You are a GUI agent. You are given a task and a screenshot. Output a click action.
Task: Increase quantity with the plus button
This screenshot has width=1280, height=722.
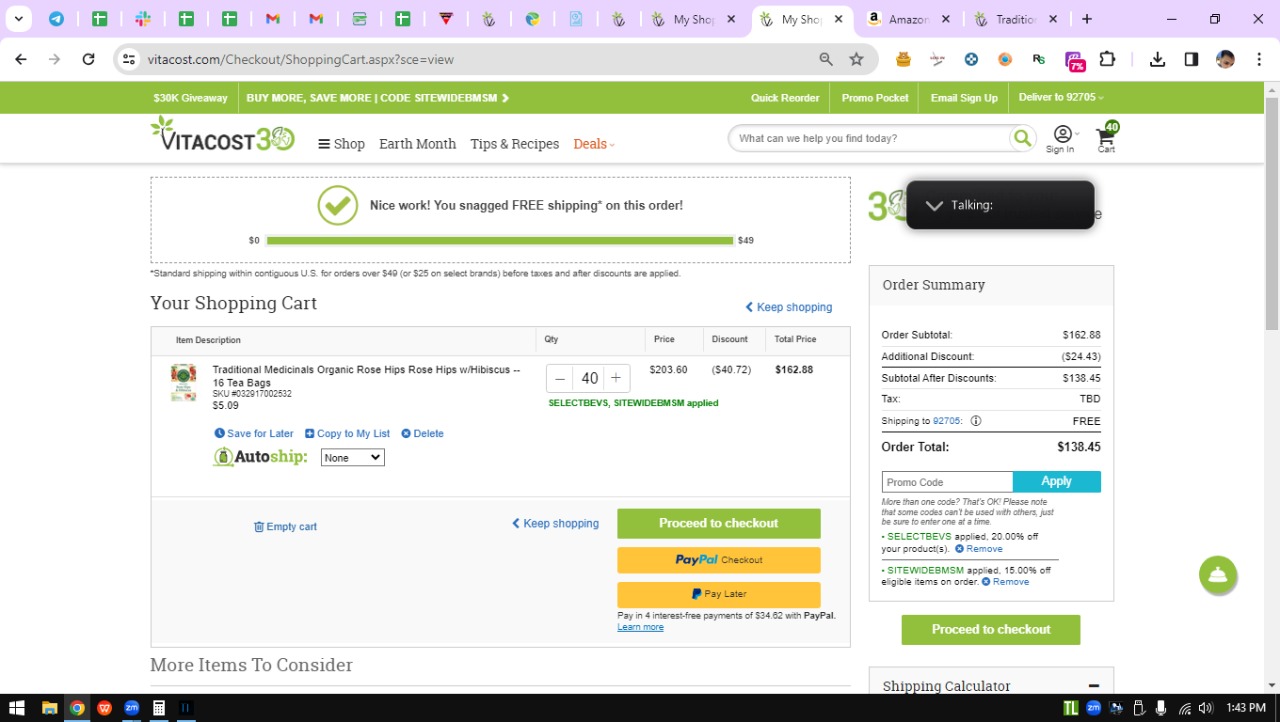tap(616, 378)
